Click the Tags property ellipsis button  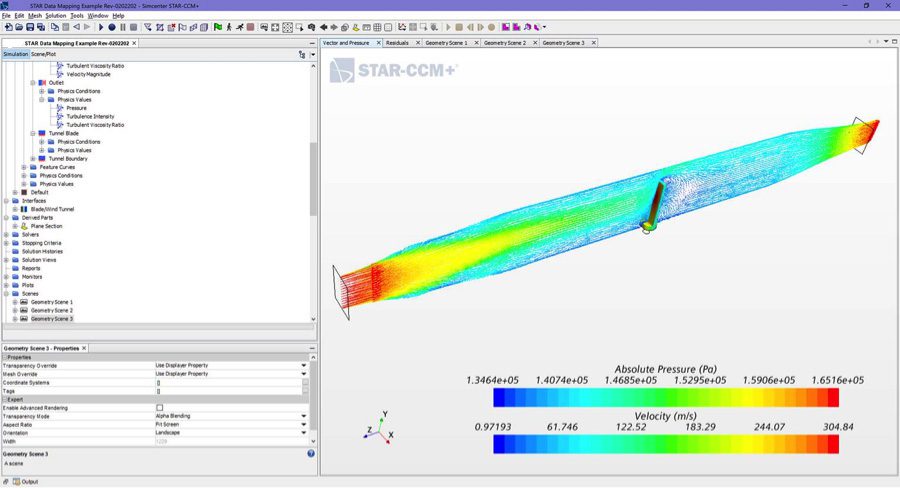[305, 391]
